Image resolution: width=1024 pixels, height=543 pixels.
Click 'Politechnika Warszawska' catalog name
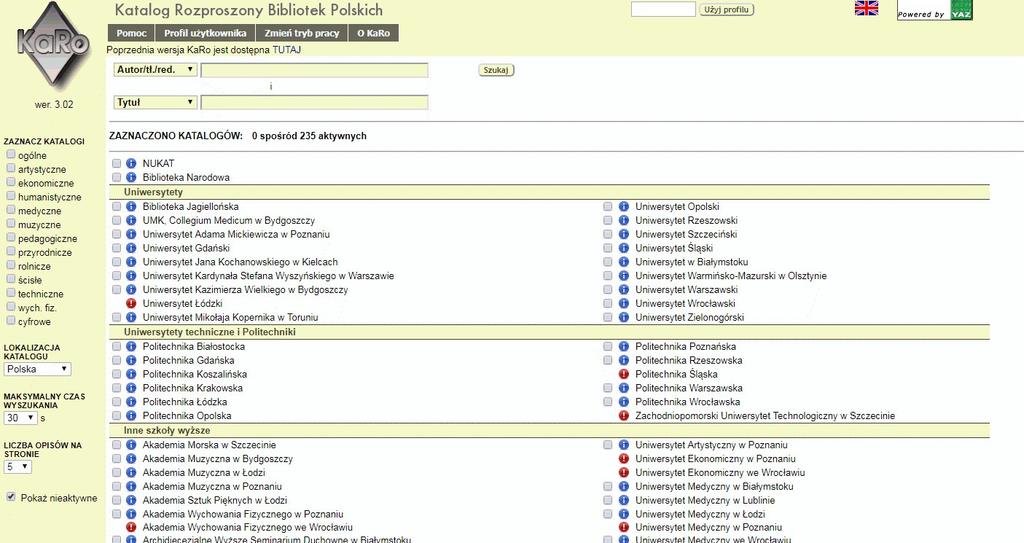[689, 387]
